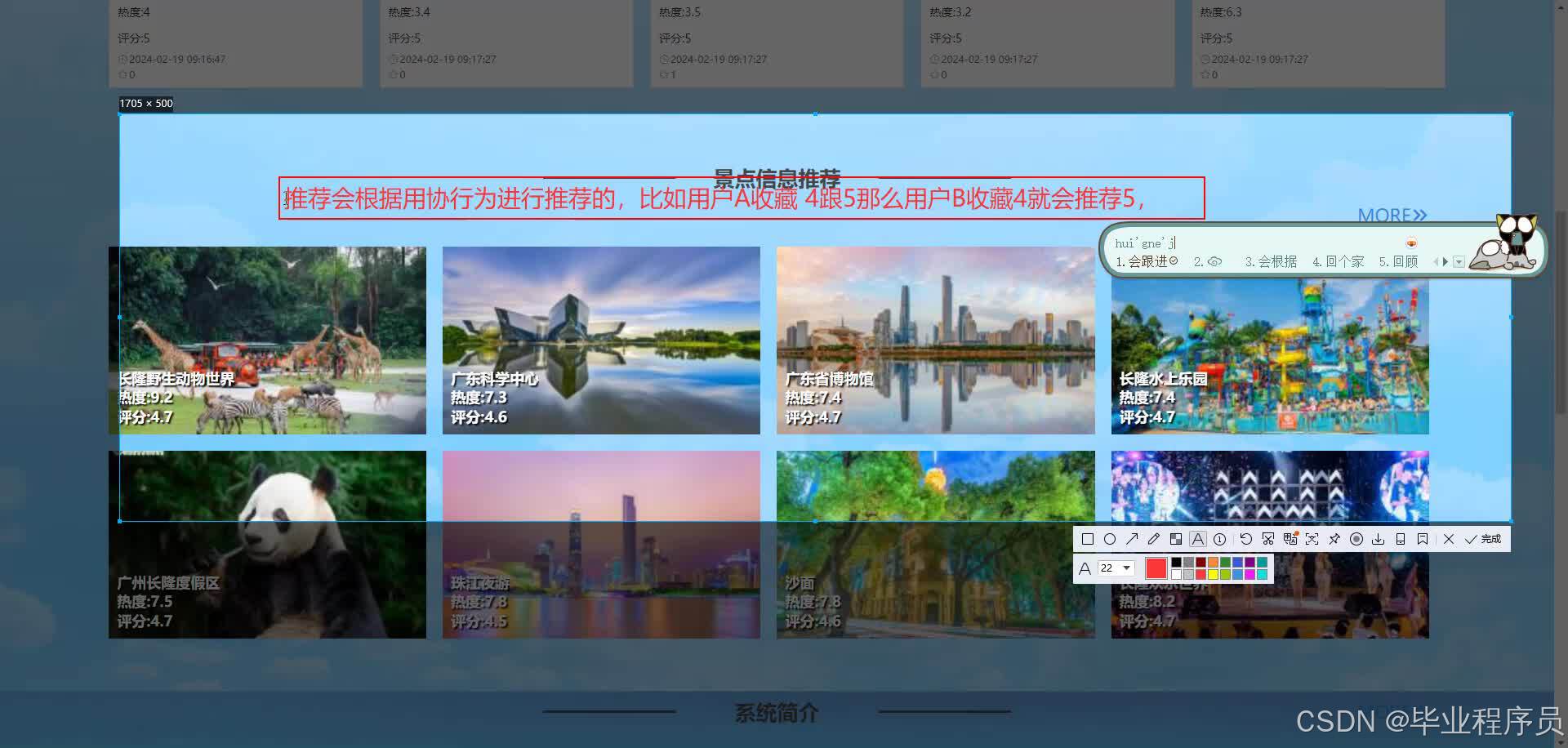Click the undo icon in the toolbar

pos(1245,539)
